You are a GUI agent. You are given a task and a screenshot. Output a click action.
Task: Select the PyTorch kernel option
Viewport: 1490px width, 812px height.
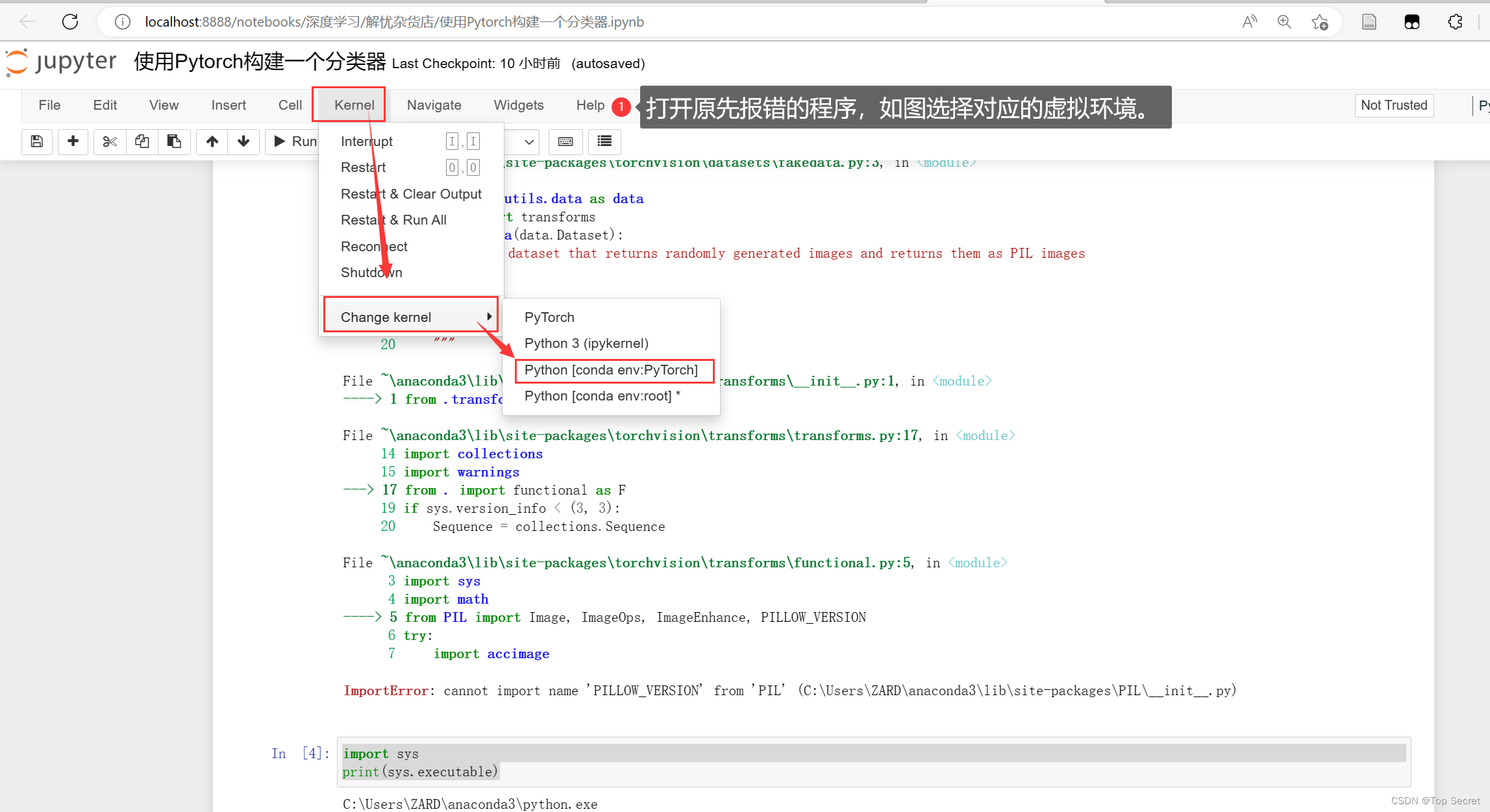tap(549, 317)
